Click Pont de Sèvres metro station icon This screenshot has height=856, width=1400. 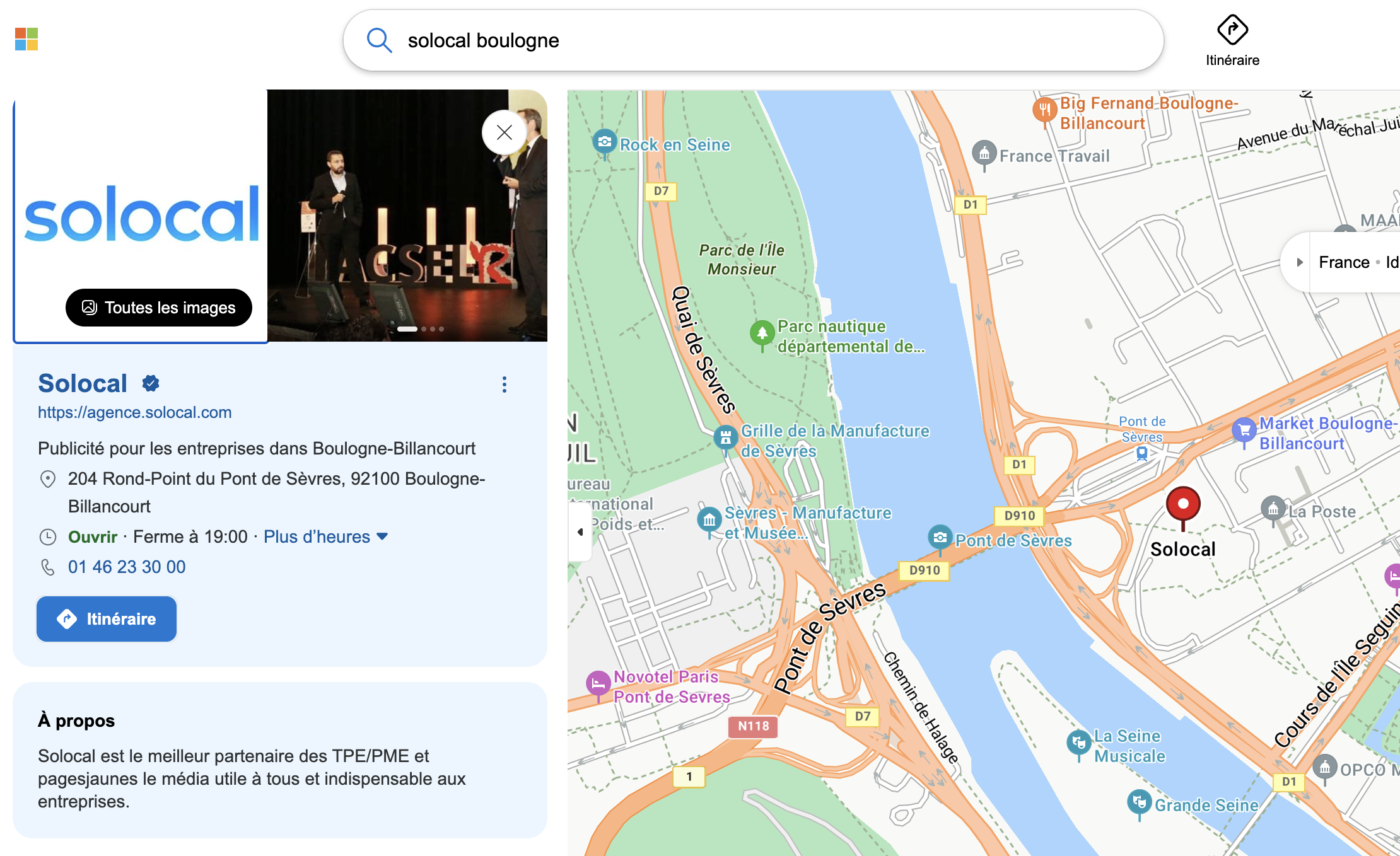(x=1142, y=453)
